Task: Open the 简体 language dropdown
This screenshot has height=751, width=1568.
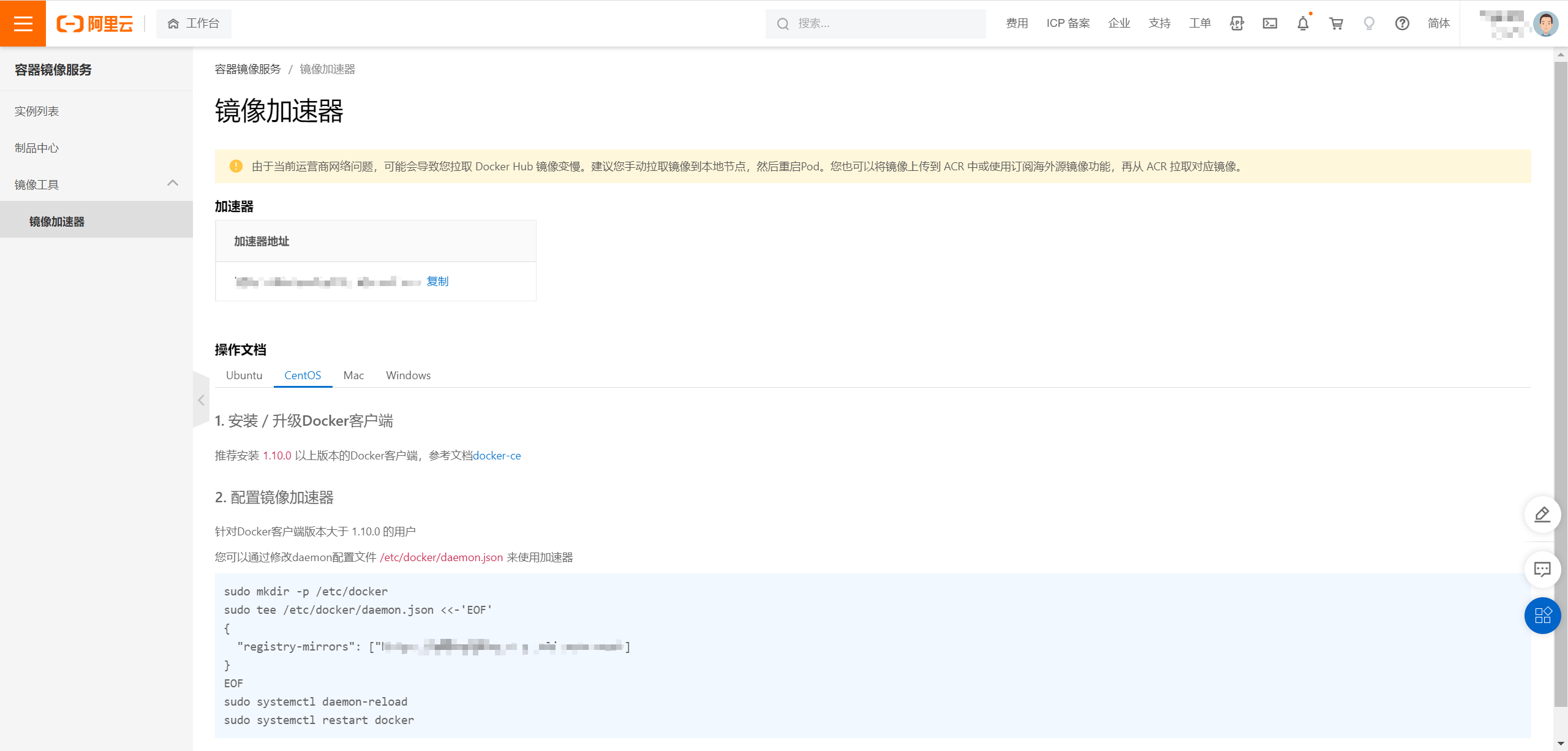Action: coord(1439,23)
